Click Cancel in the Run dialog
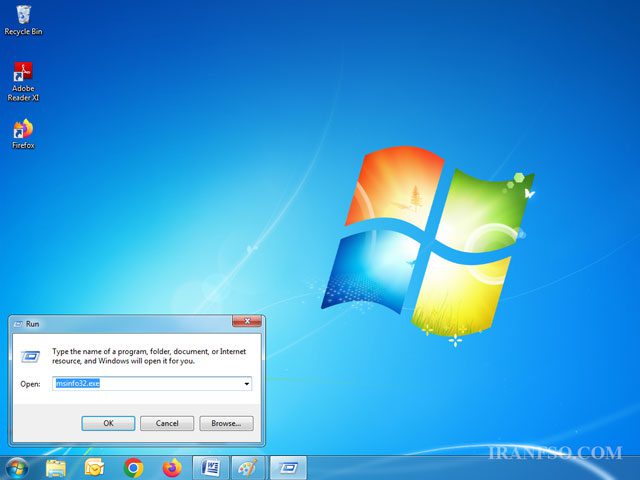Screen dimensions: 640x480 167,423
